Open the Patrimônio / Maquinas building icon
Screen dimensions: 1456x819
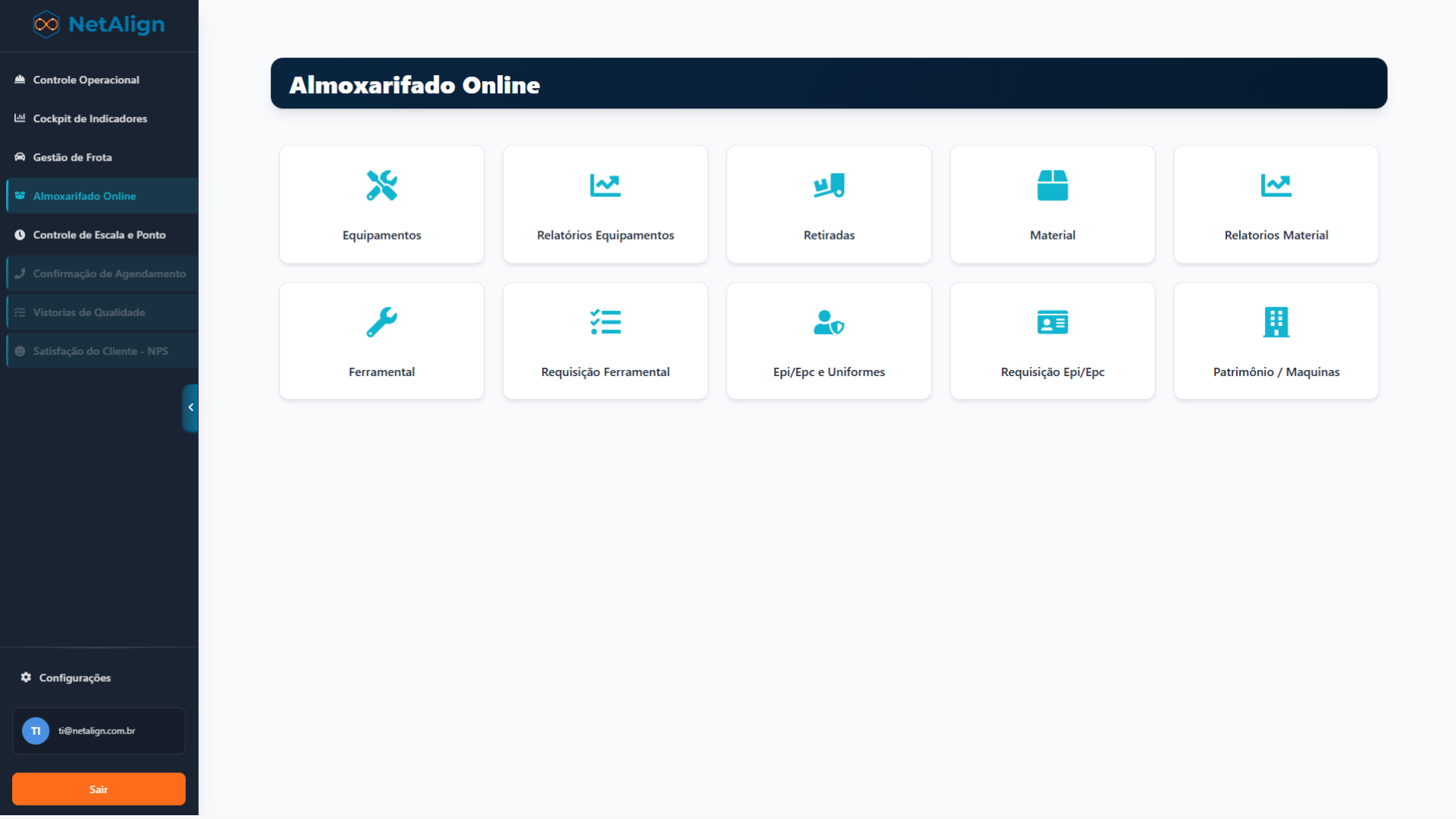click(x=1276, y=322)
